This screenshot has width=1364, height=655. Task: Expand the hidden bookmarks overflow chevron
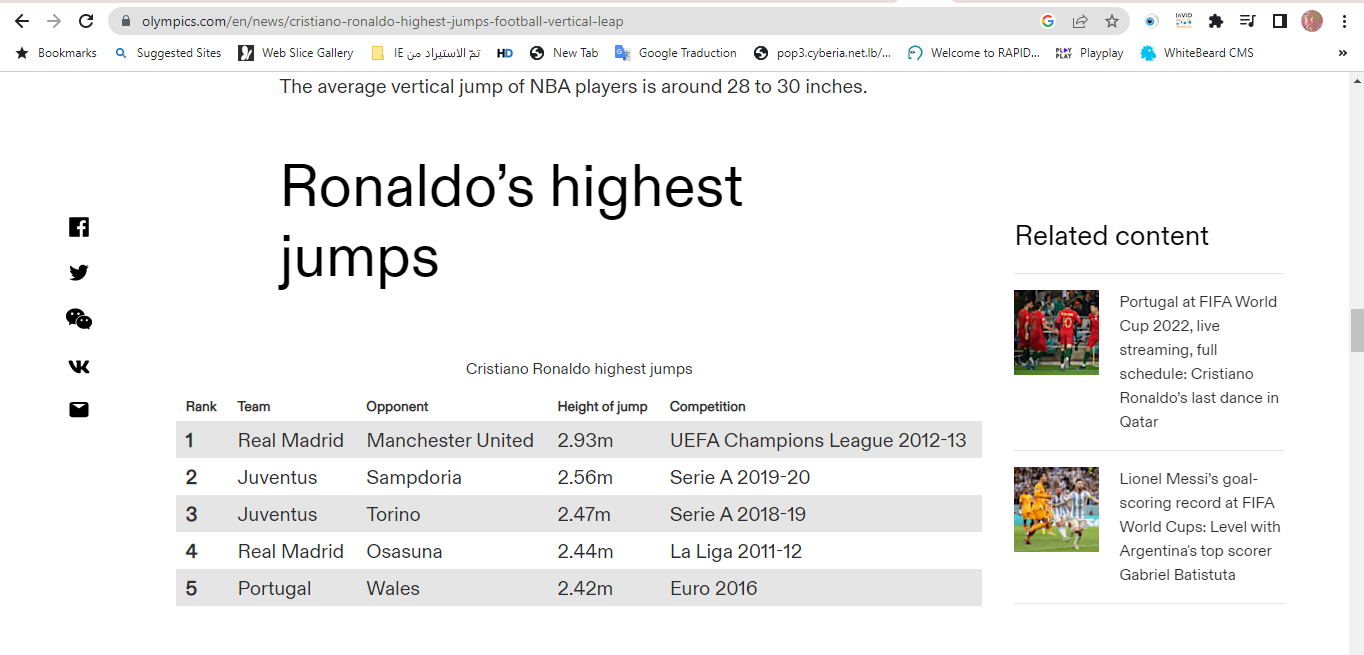coord(1342,53)
